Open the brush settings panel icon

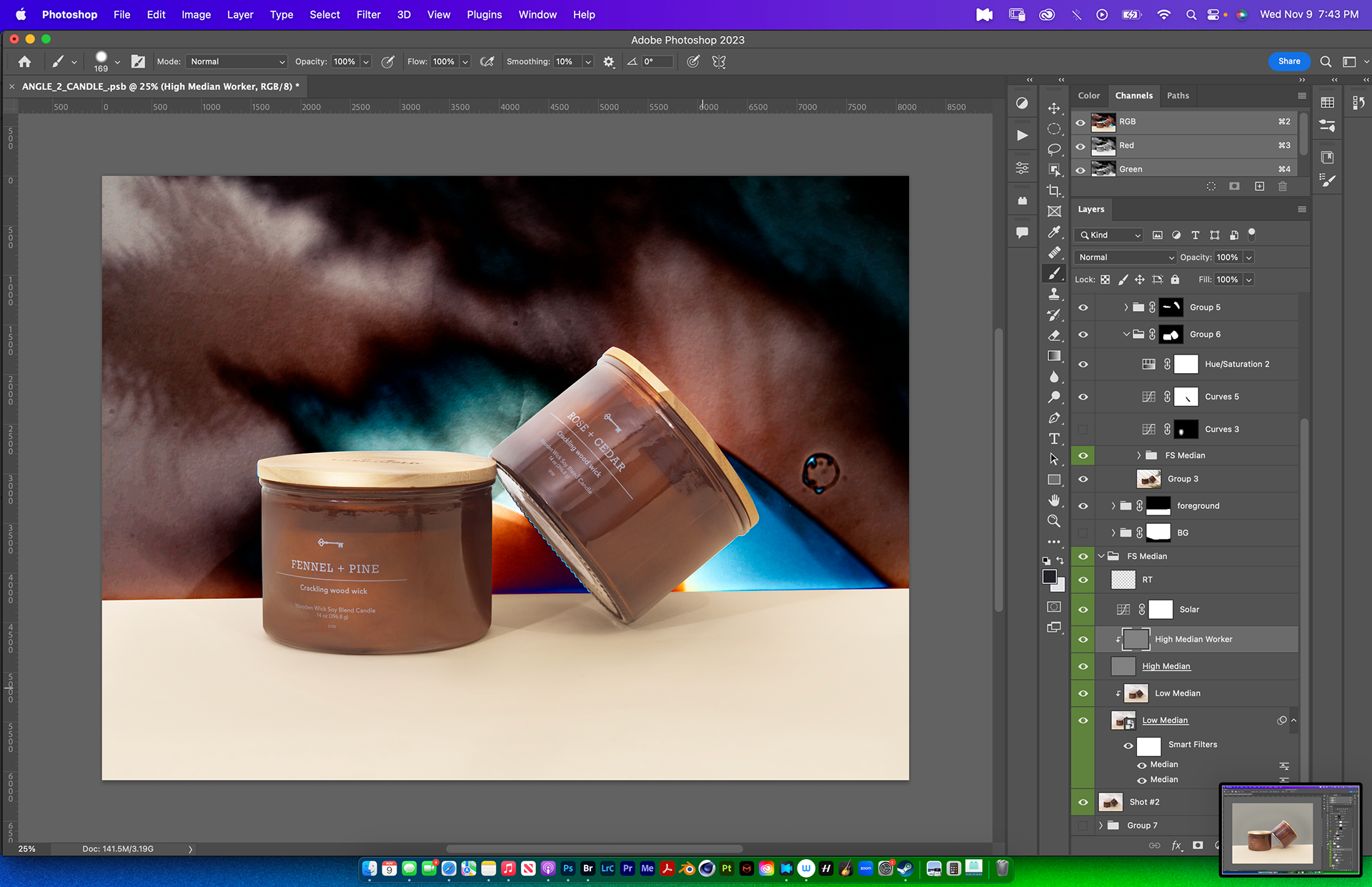tap(138, 61)
